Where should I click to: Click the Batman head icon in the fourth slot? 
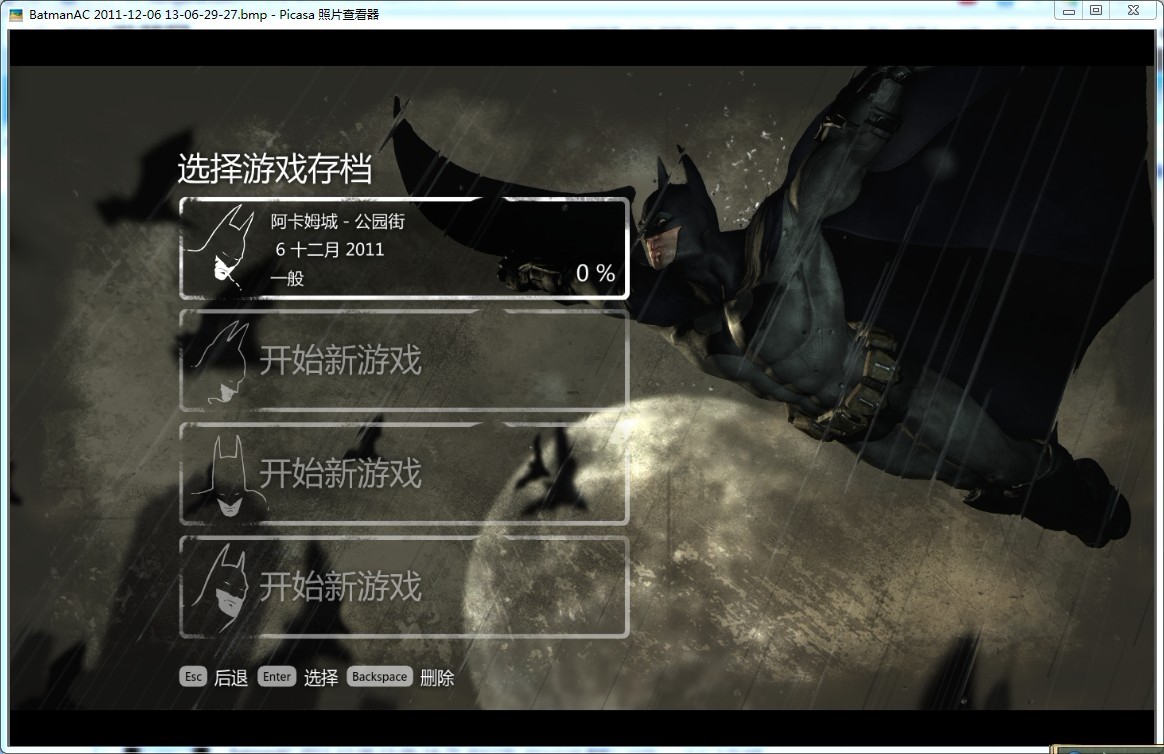tap(221, 589)
